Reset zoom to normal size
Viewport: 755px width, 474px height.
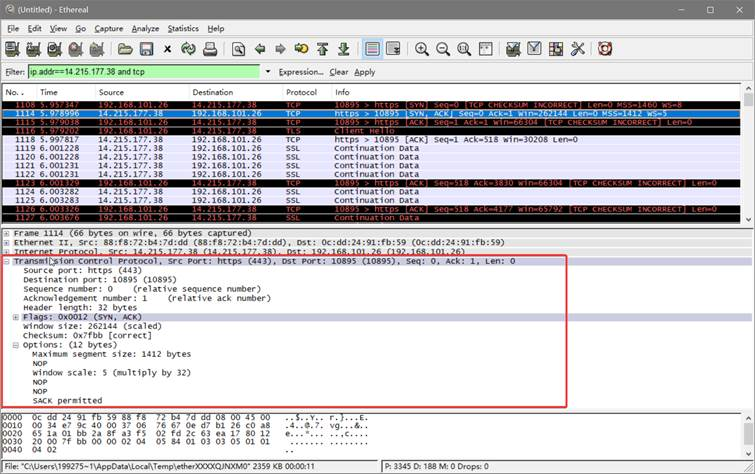tap(464, 49)
